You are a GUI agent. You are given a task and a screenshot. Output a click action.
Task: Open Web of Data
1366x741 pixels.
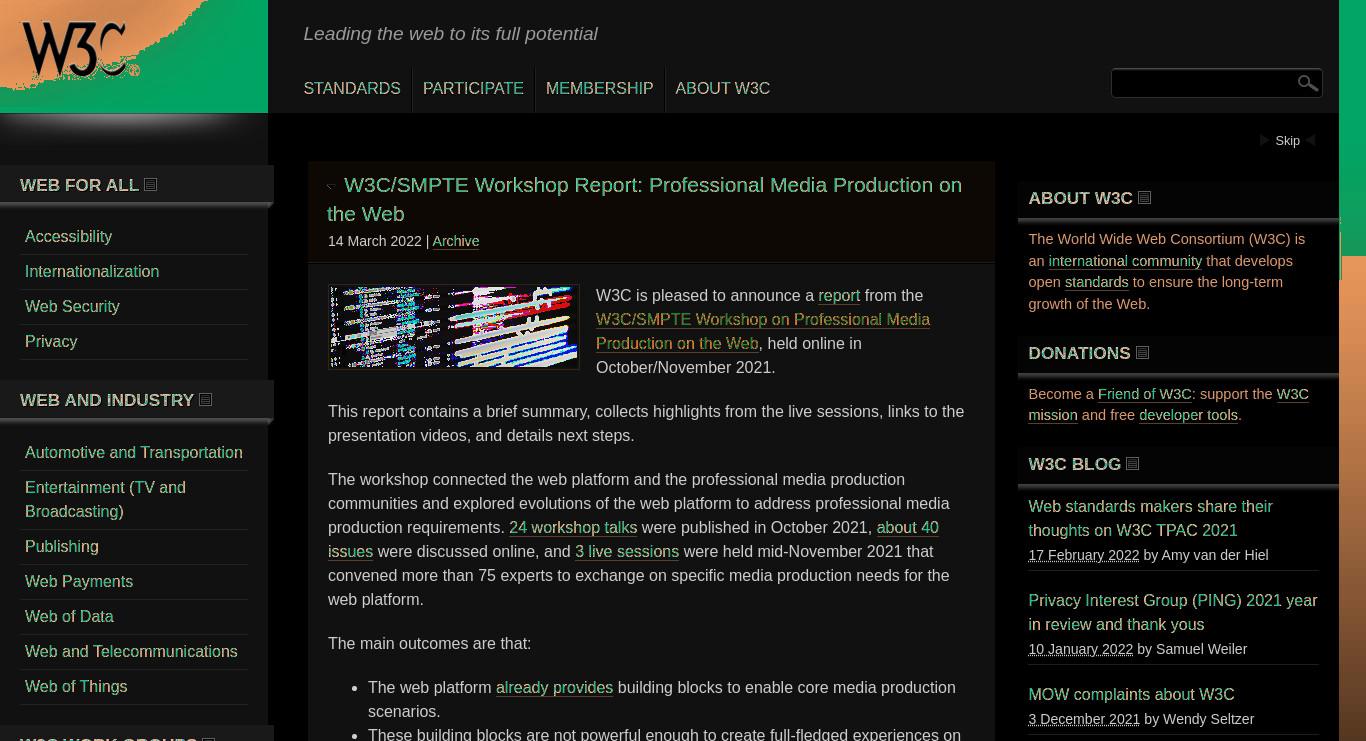[x=69, y=617]
